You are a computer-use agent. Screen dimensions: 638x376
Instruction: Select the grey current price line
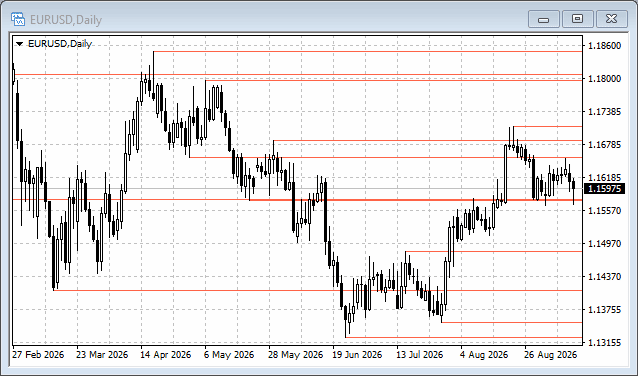click(x=297, y=188)
